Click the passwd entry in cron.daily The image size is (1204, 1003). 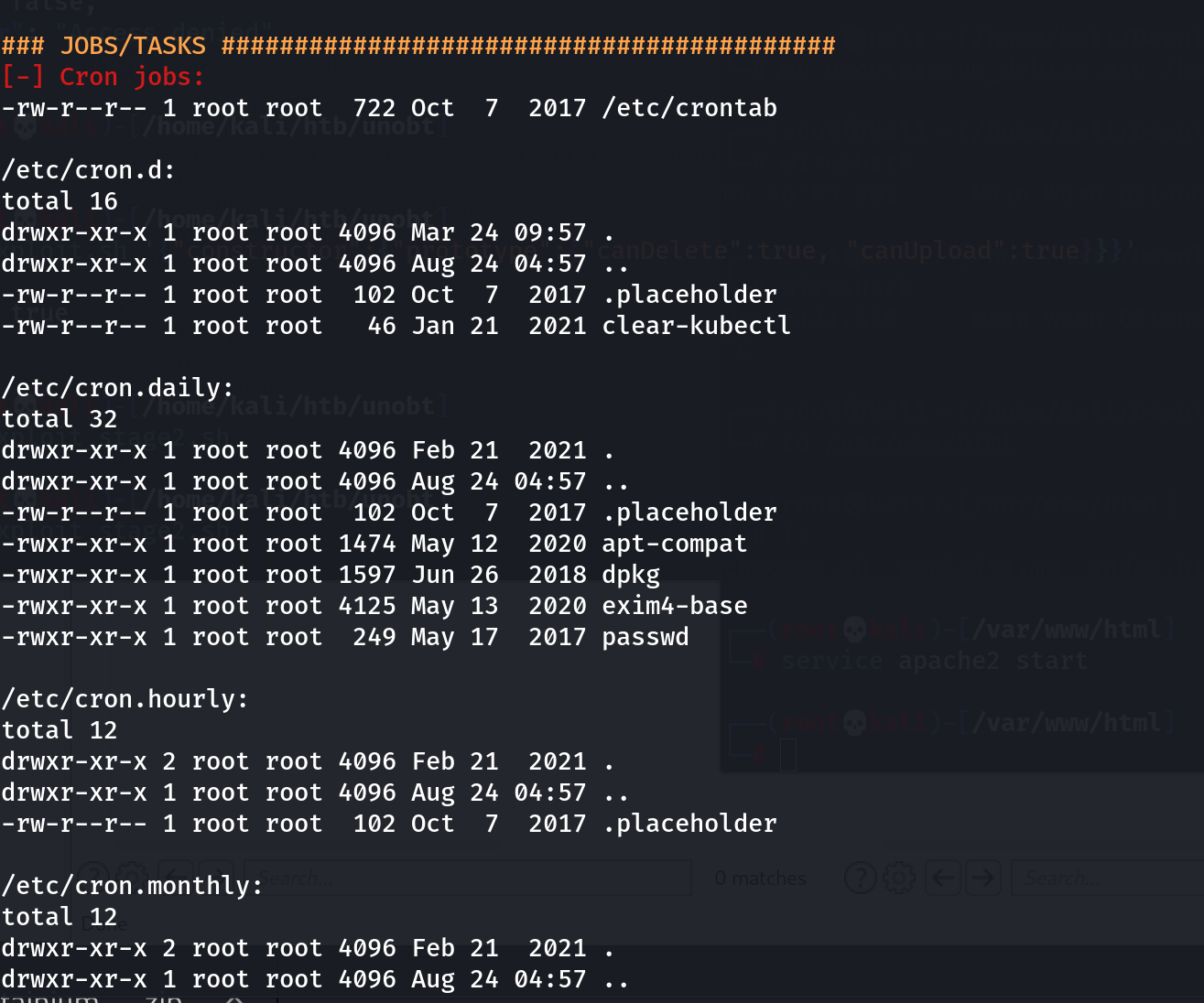645,637
